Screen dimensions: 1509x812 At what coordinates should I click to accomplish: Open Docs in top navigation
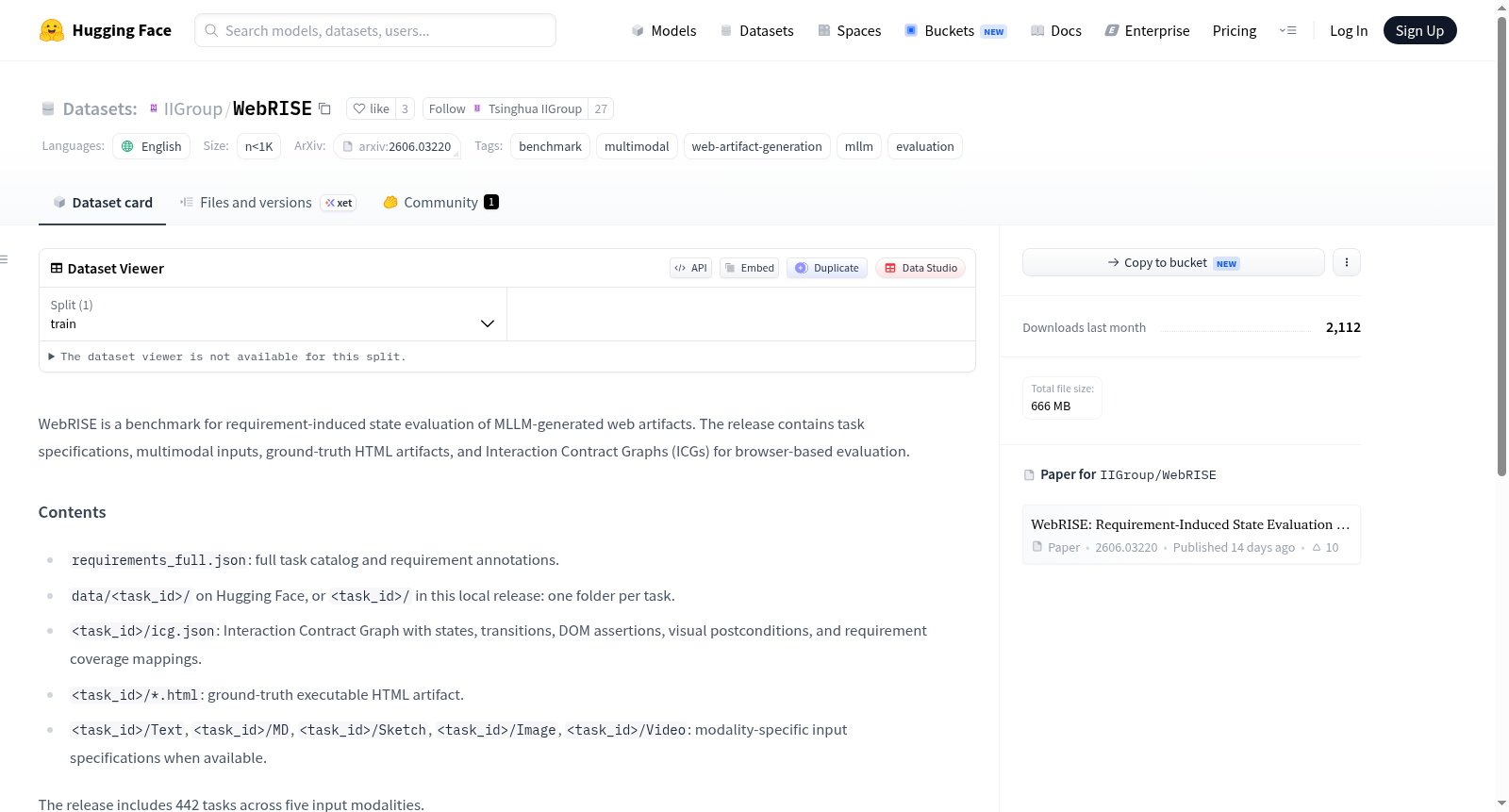click(1056, 30)
